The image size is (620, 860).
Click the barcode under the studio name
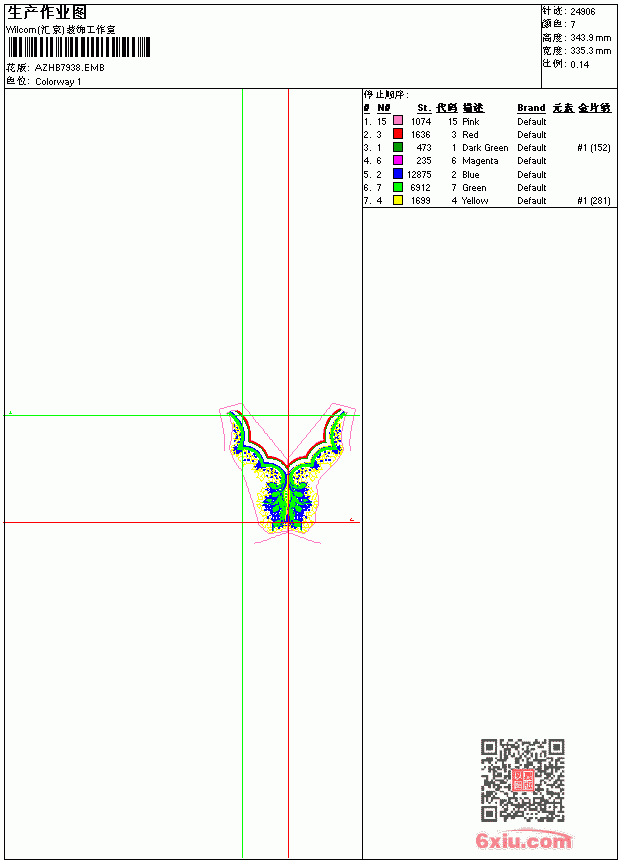(x=78, y=47)
